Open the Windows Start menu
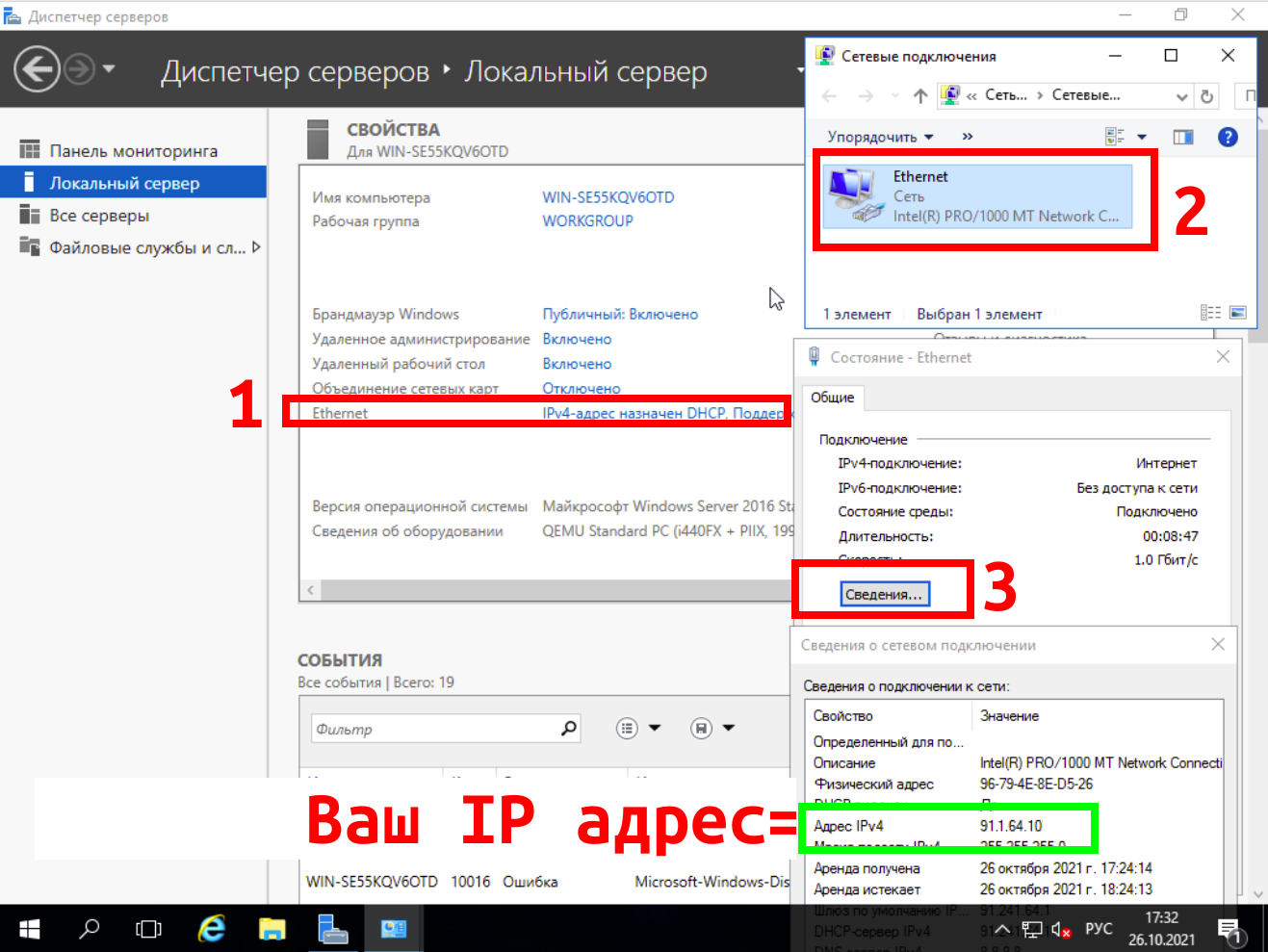The height and width of the screenshot is (952, 1268). coord(30,929)
